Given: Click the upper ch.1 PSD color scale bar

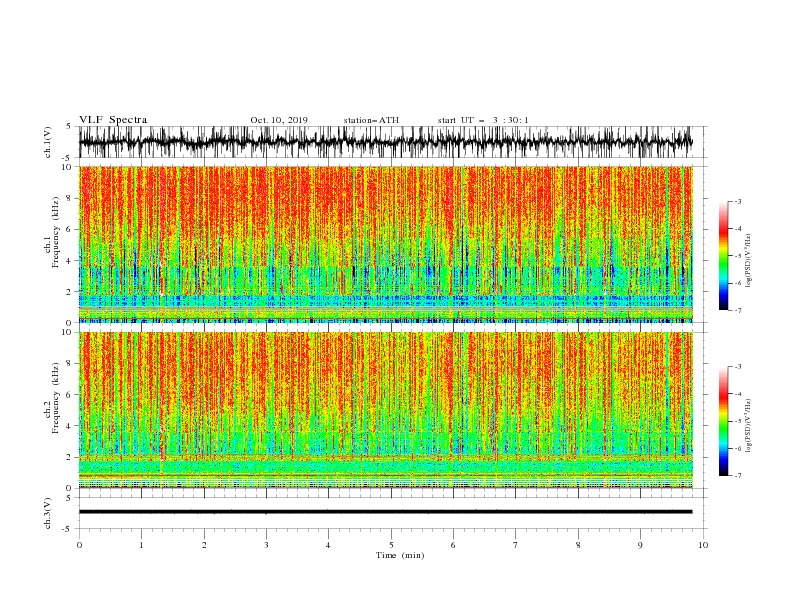Looking at the screenshot, I should 723,256.
